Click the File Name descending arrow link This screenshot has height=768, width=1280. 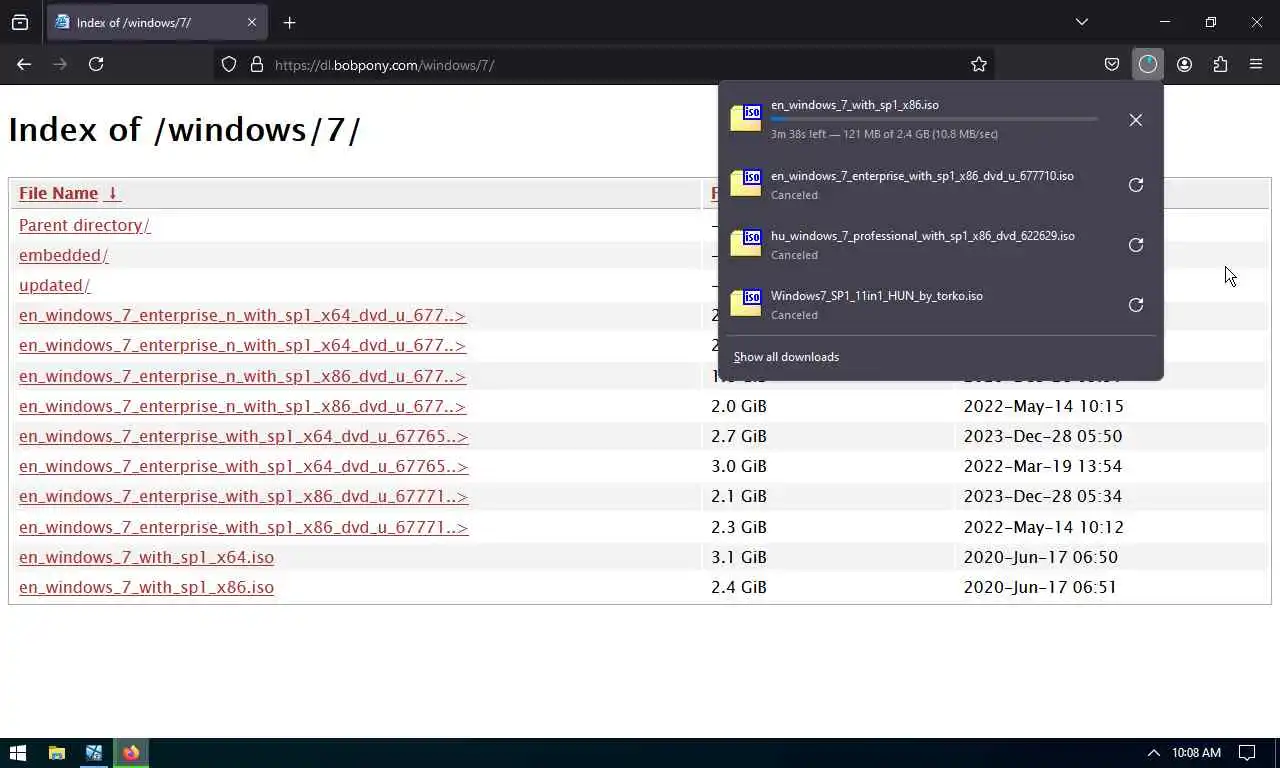point(112,193)
